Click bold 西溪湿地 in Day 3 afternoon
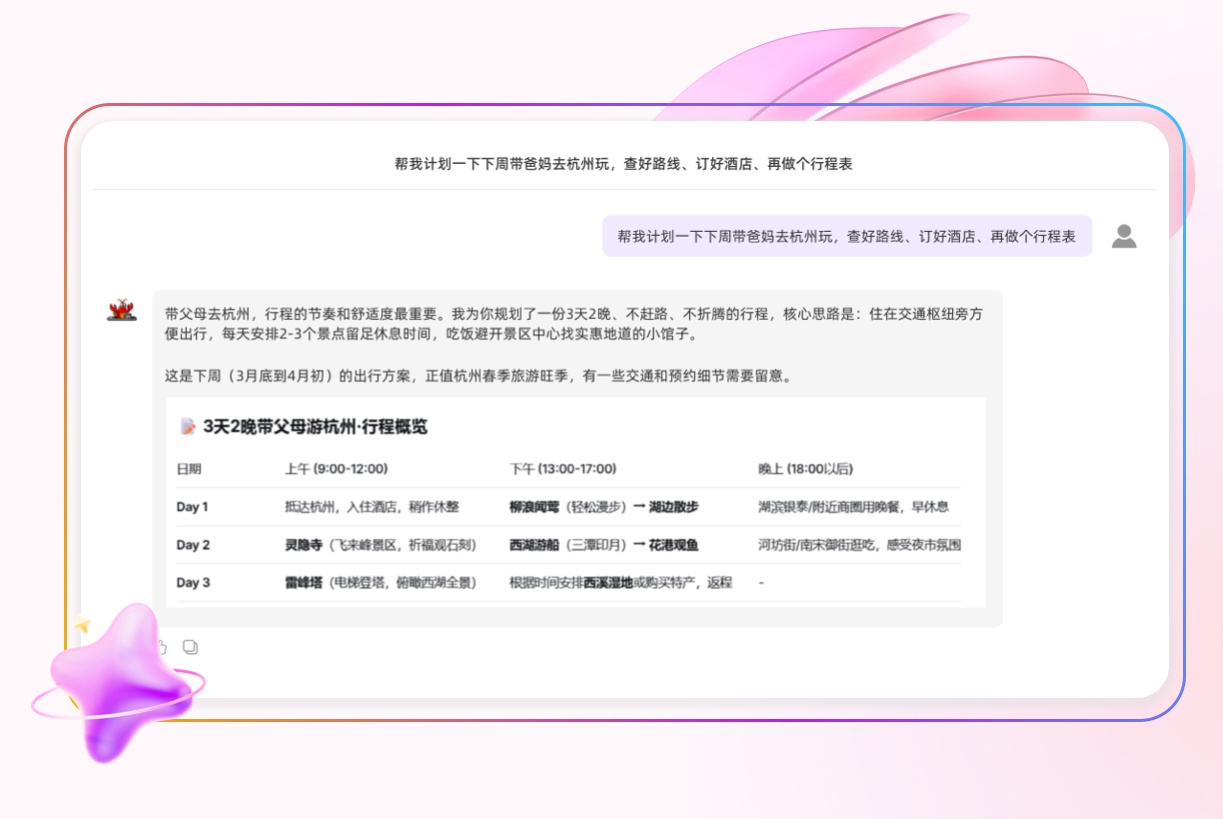The image size is (1223, 819). (608, 582)
